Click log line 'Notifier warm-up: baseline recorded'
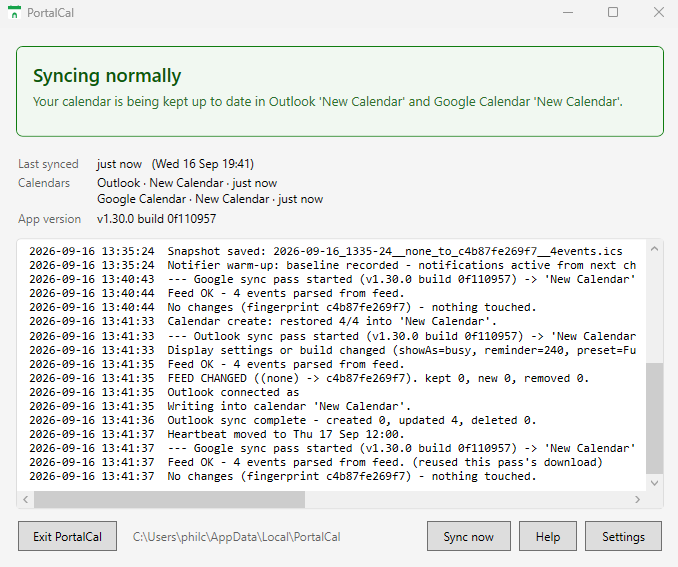The image size is (678, 567). click(332, 265)
